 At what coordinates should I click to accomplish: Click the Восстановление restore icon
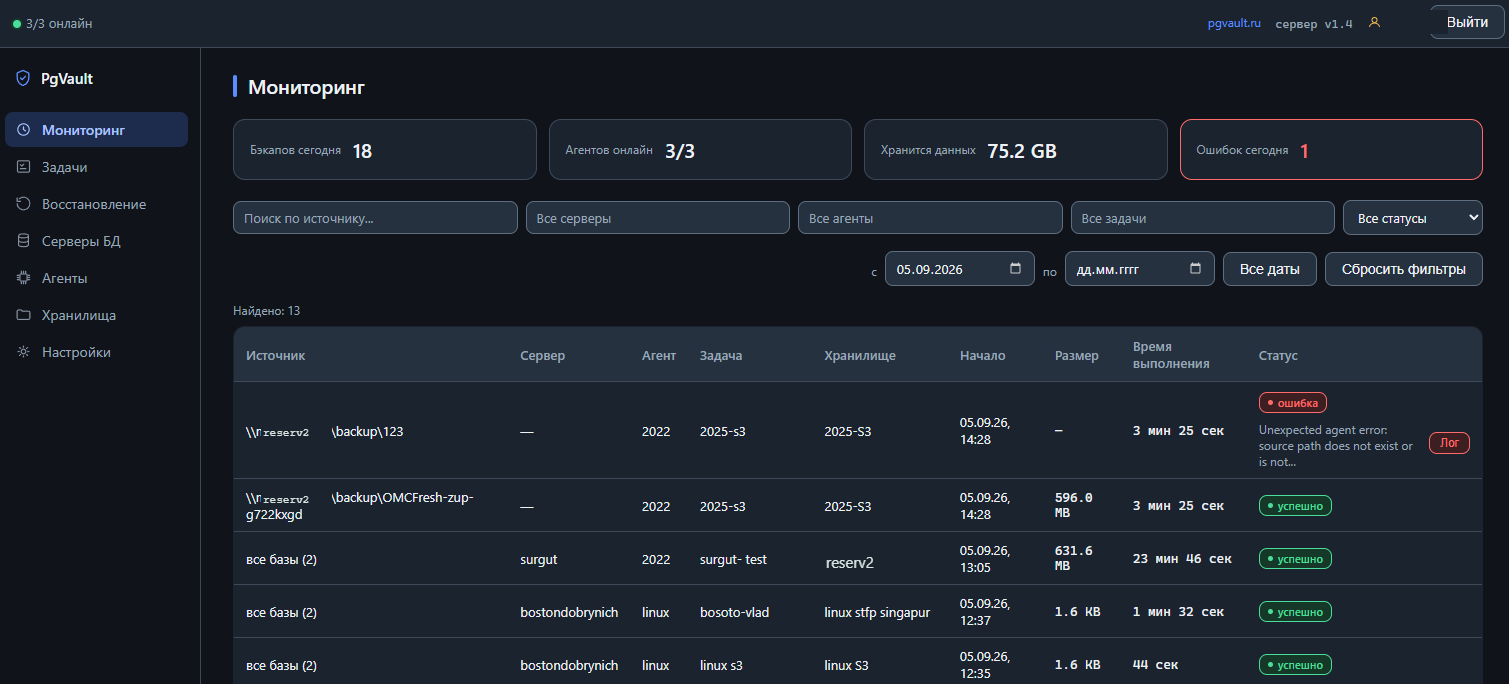click(23, 204)
